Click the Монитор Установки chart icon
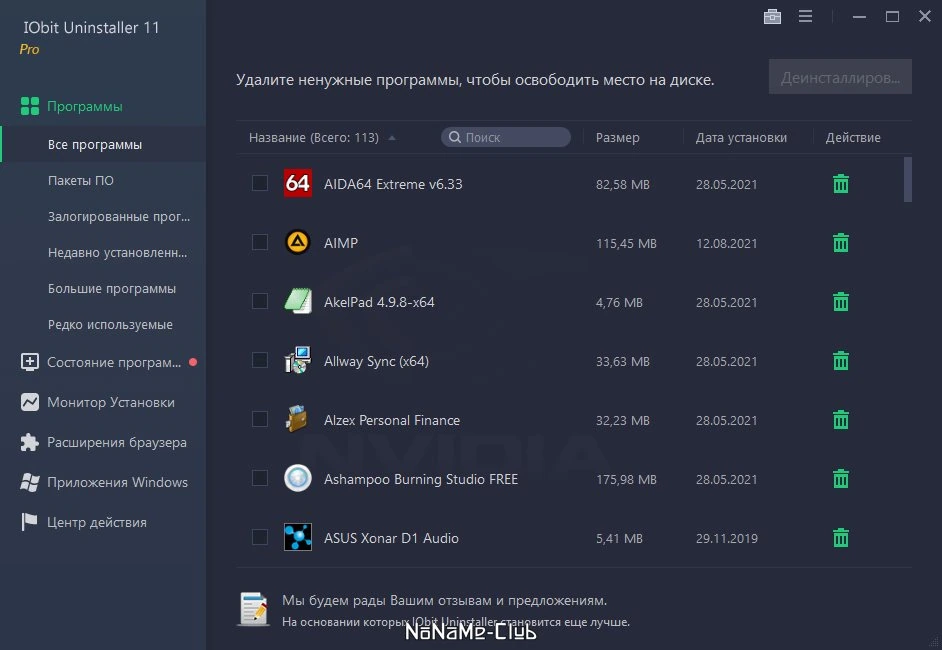 [29, 402]
